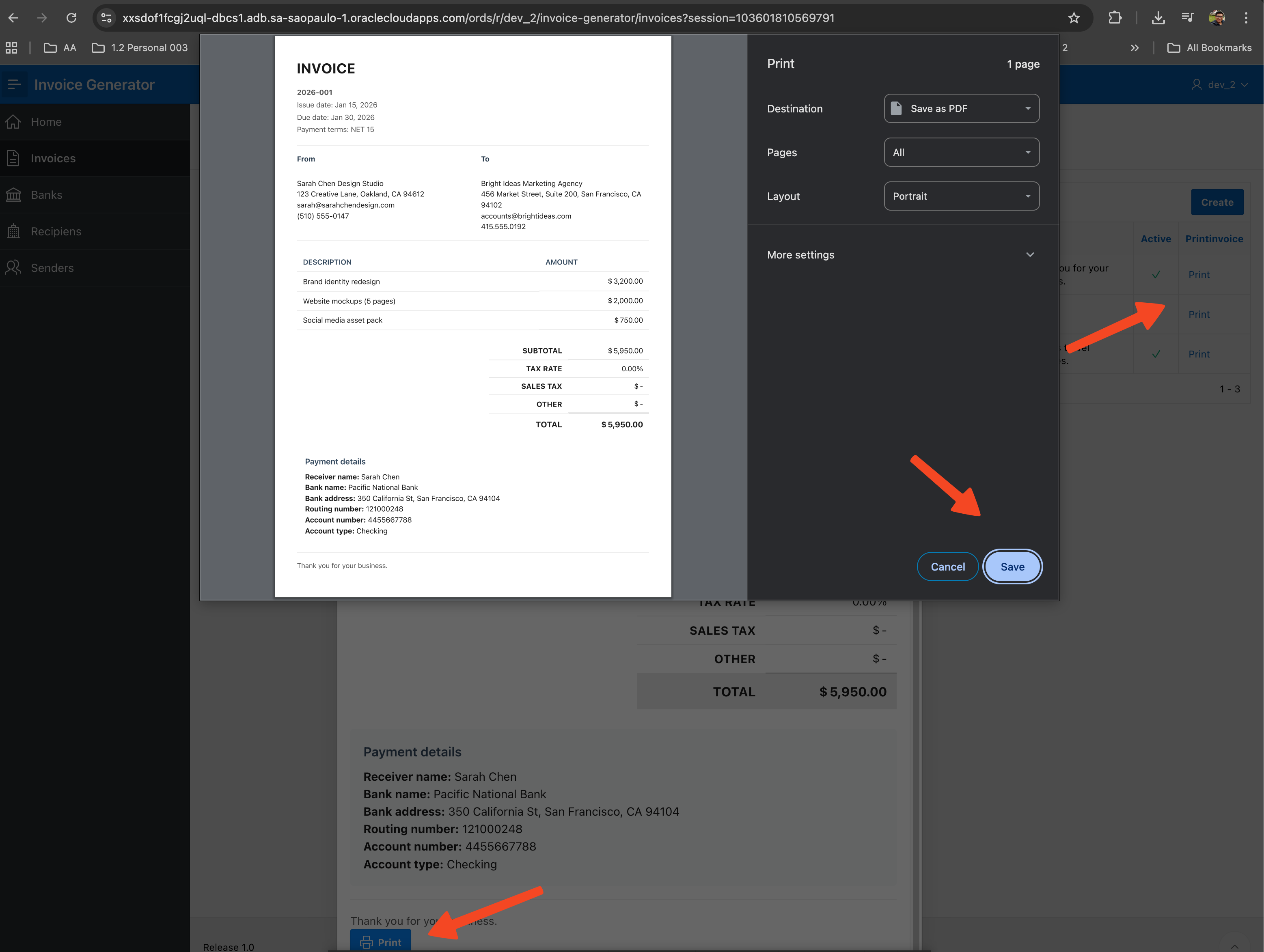Screen dimensions: 1264x952
Task: Toggle the Active checkmark on the last invoice row
Action: point(1156,354)
